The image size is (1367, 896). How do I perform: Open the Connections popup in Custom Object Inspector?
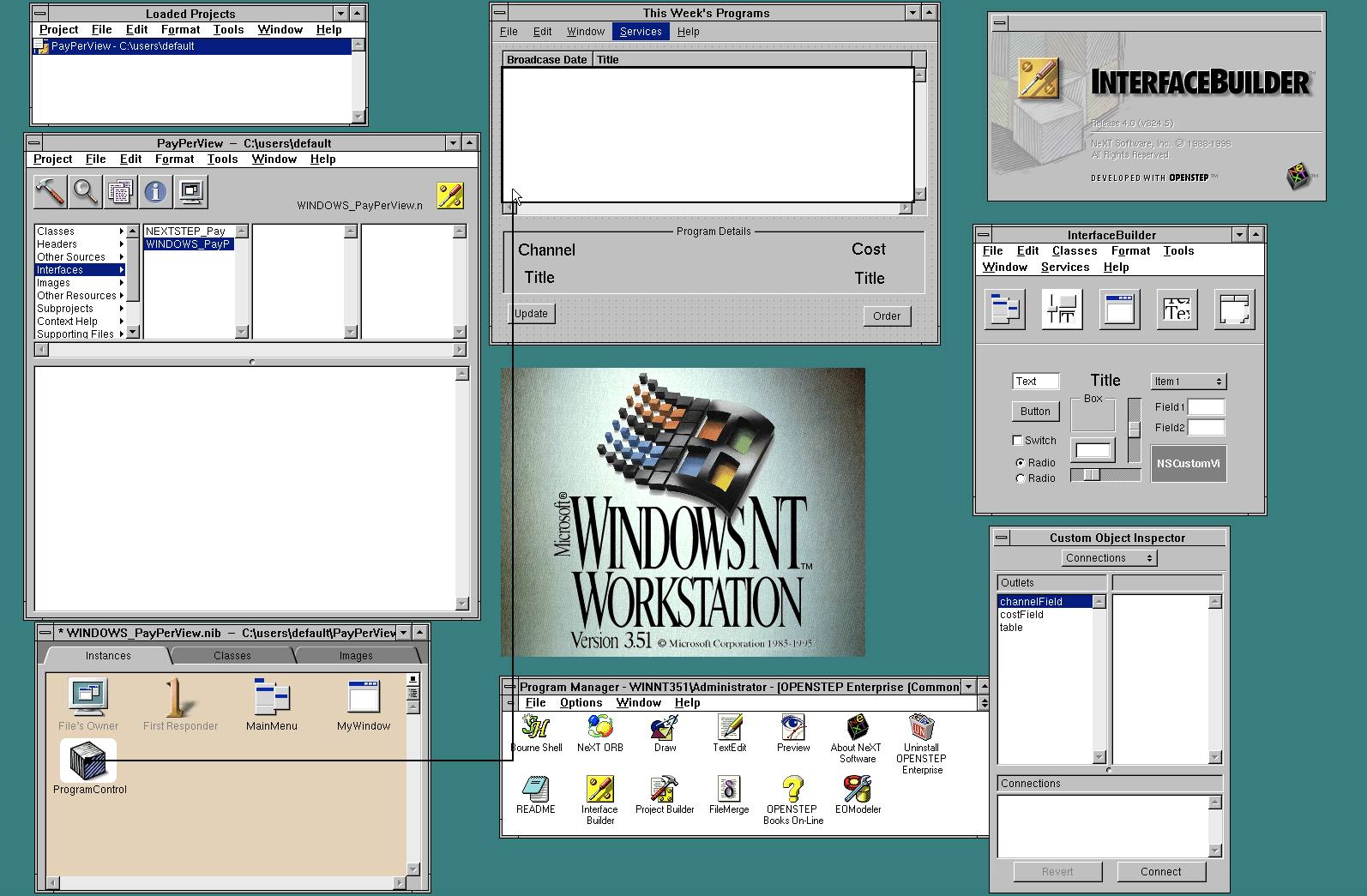pyautogui.click(x=1109, y=558)
